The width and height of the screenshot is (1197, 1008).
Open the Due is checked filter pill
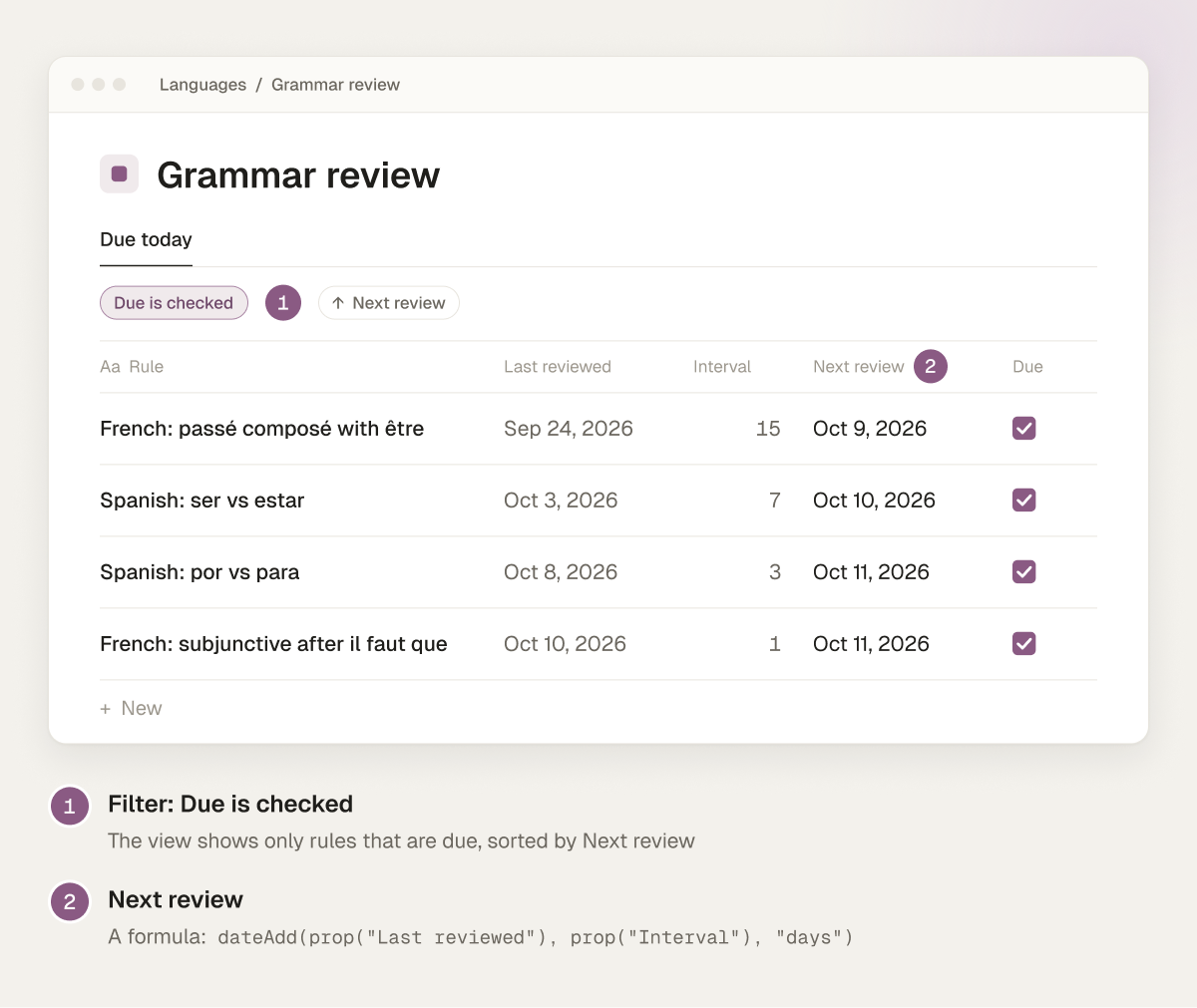tap(174, 303)
